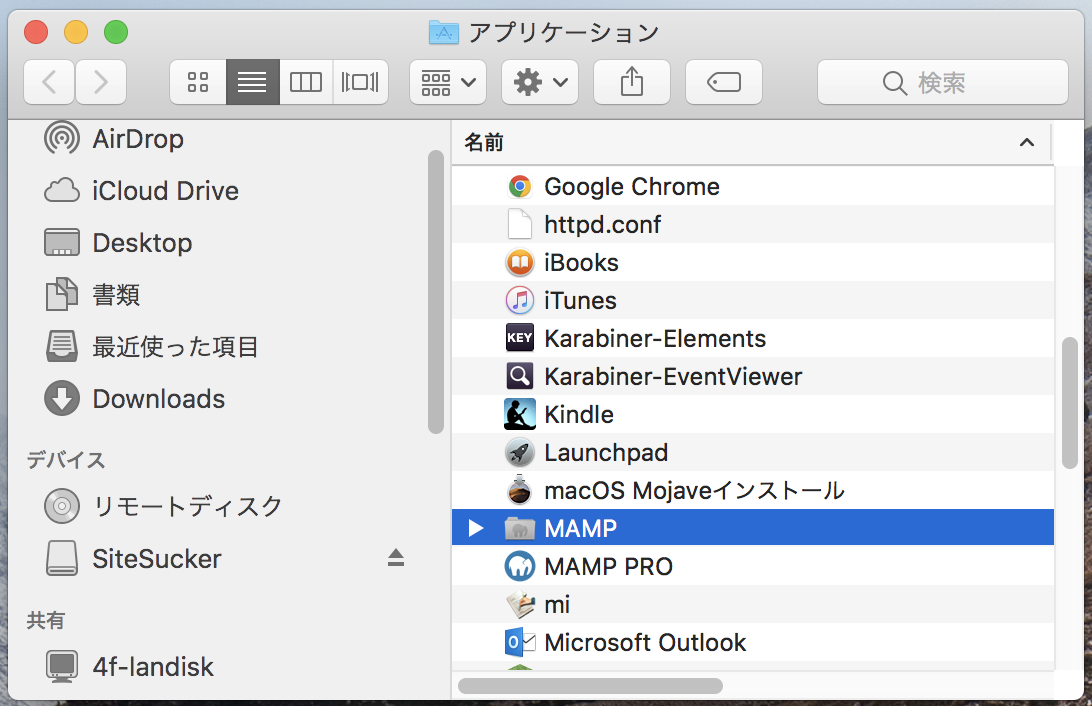
Task: Click the Karabiner-Elements KEY icon
Action: [x=519, y=339]
